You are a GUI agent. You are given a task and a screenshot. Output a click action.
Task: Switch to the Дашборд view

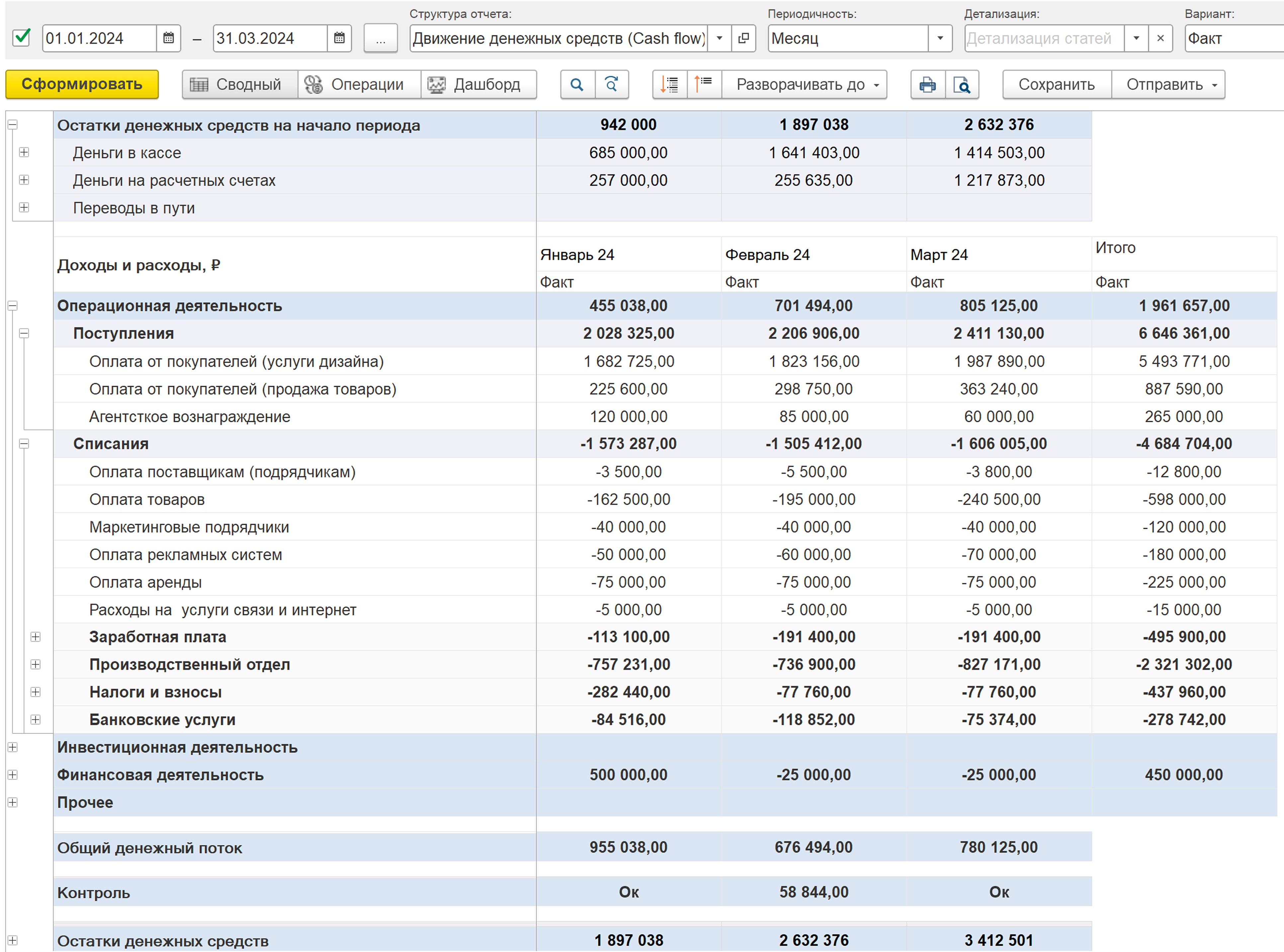click(479, 85)
